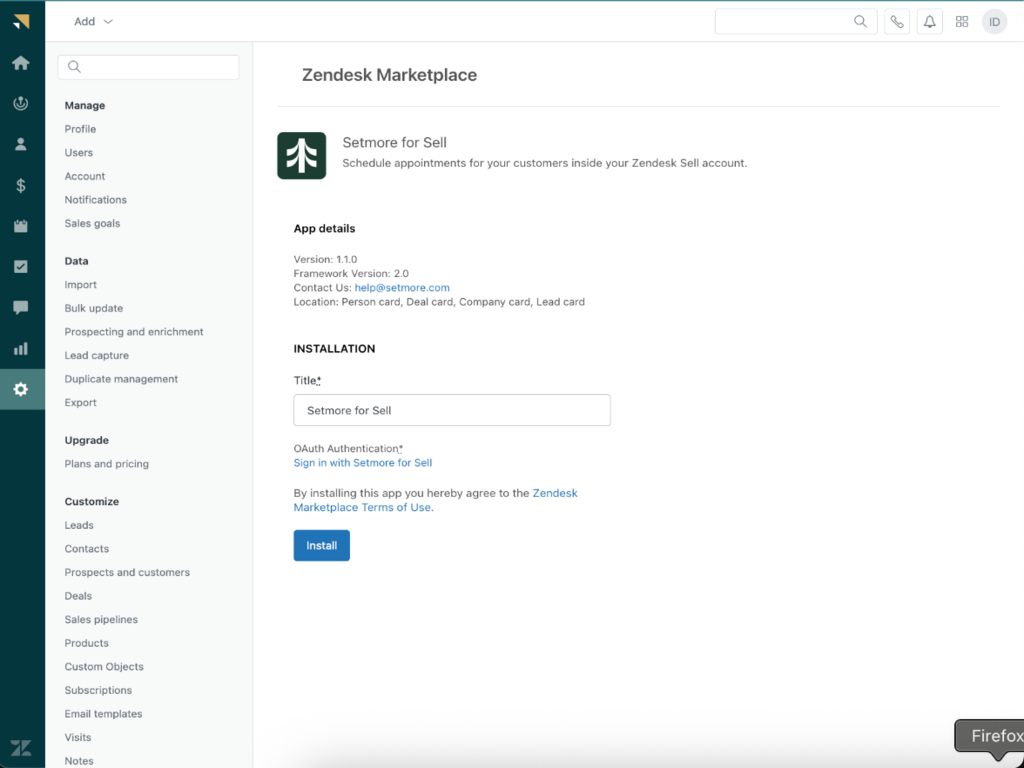Click the phone dialer icon
1024x768 pixels.
[897, 22]
